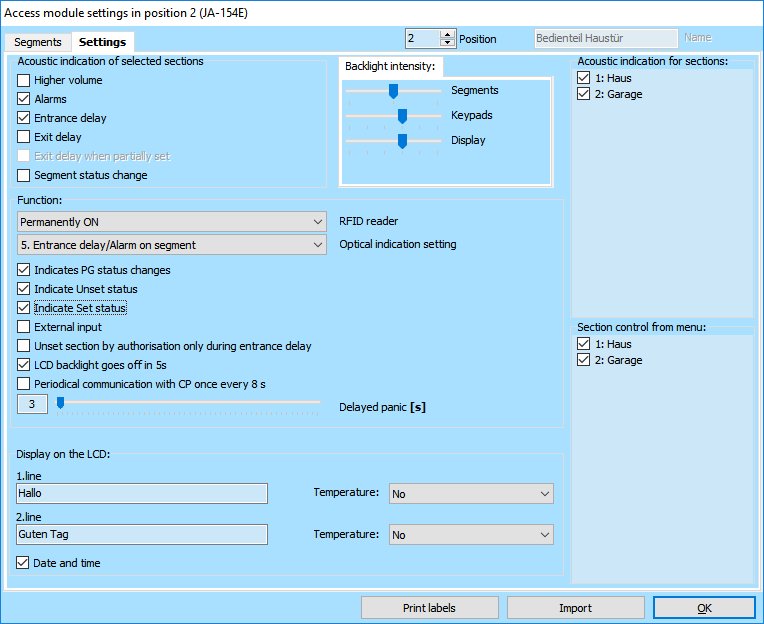This screenshot has height=624, width=764.
Task: Select the Settings tab
Action: [x=101, y=42]
